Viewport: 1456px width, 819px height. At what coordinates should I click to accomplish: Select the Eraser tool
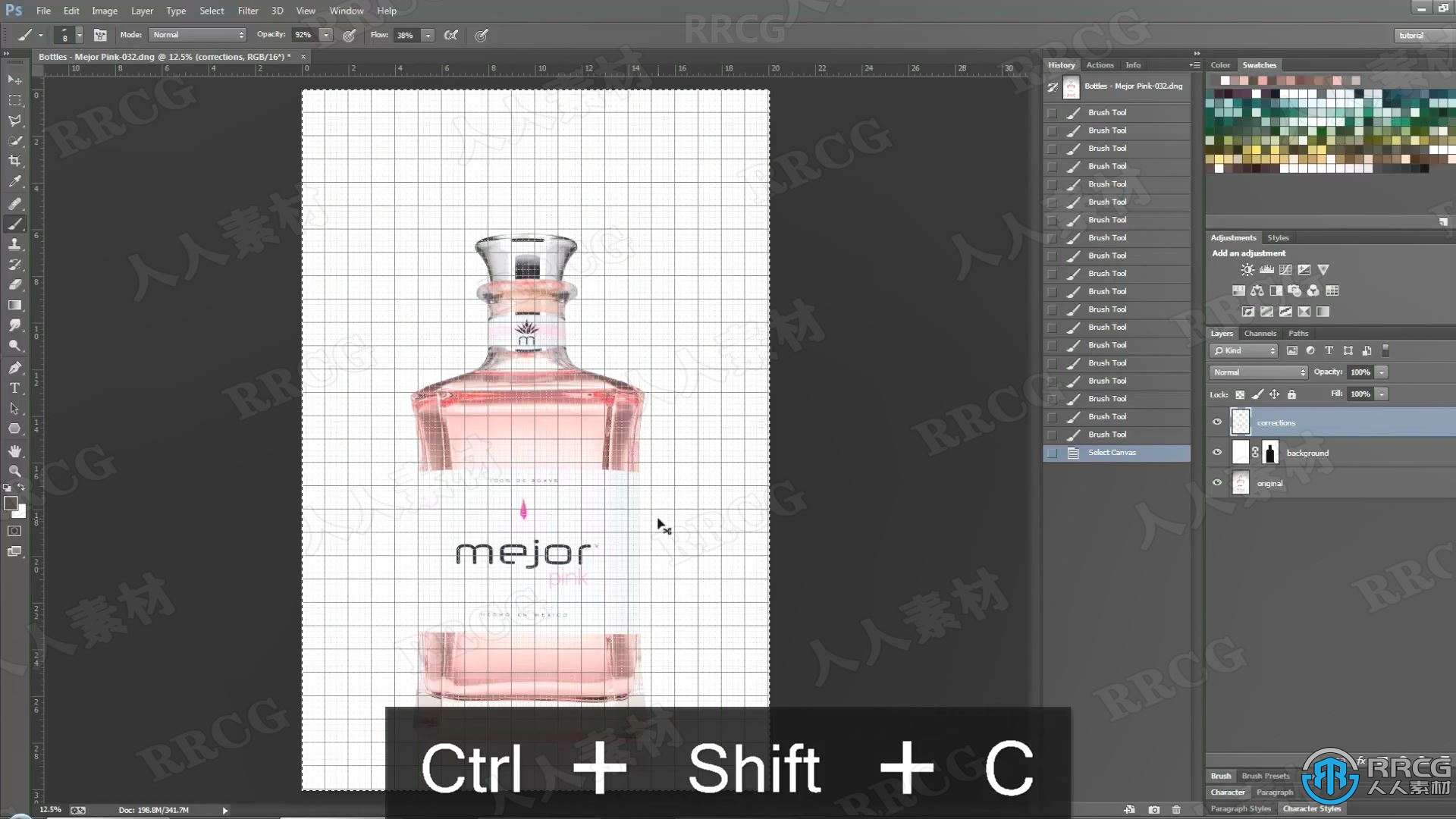pos(14,284)
